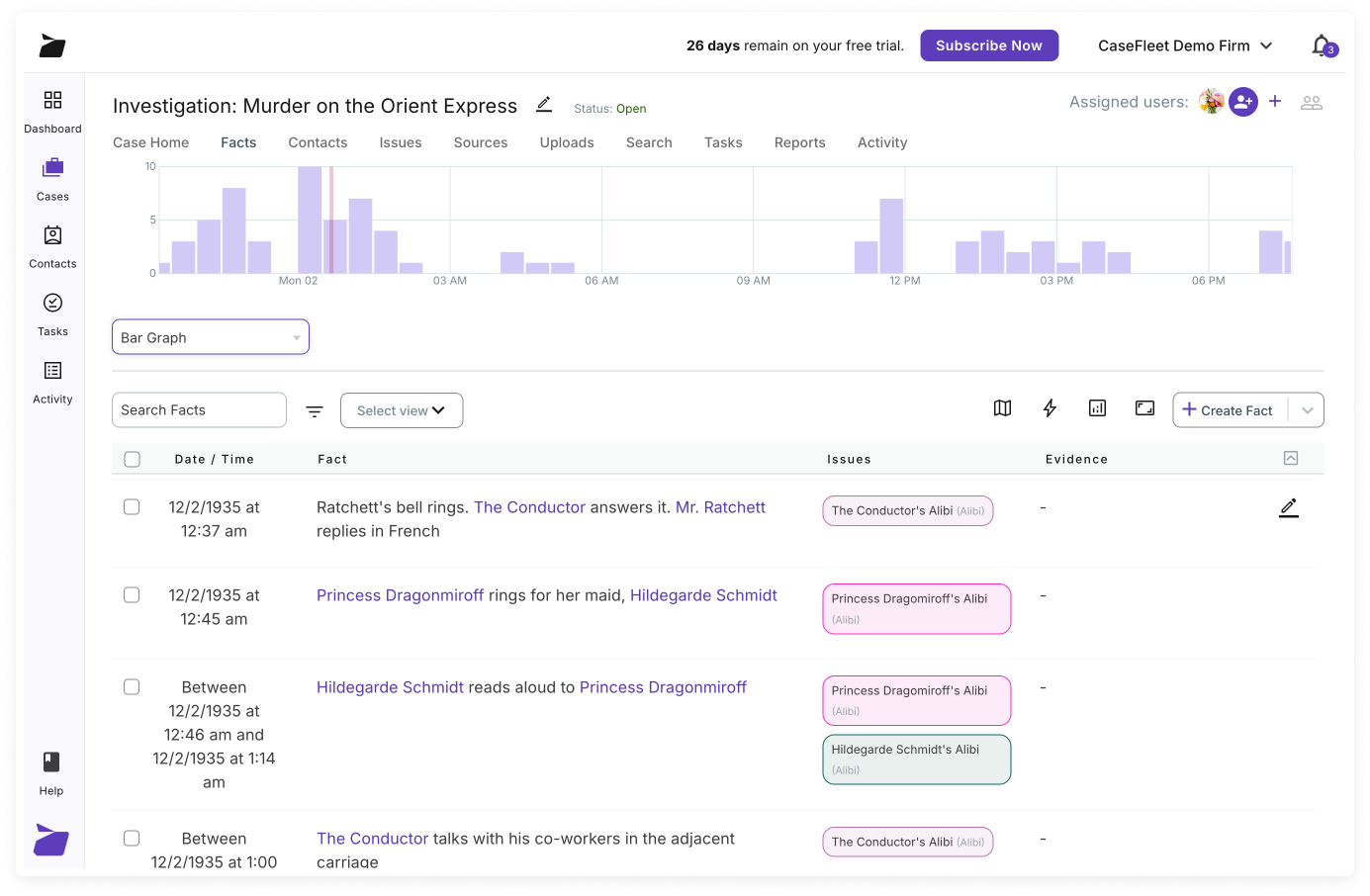Open the Bar Graph dropdown
The image size is (1370, 896).
coord(211,337)
